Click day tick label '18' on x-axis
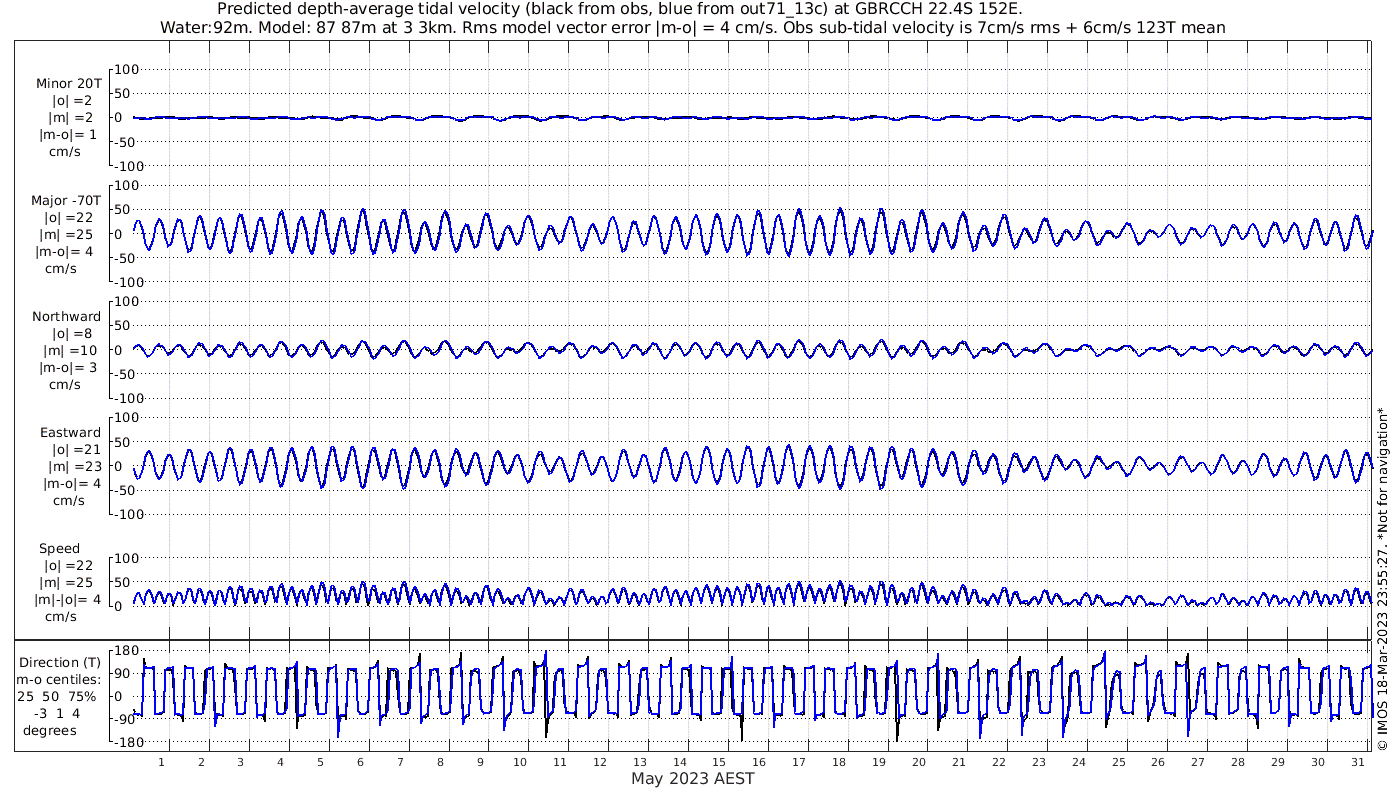The width and height of the screenshot is (1400, 800). (x=839, y=762)
